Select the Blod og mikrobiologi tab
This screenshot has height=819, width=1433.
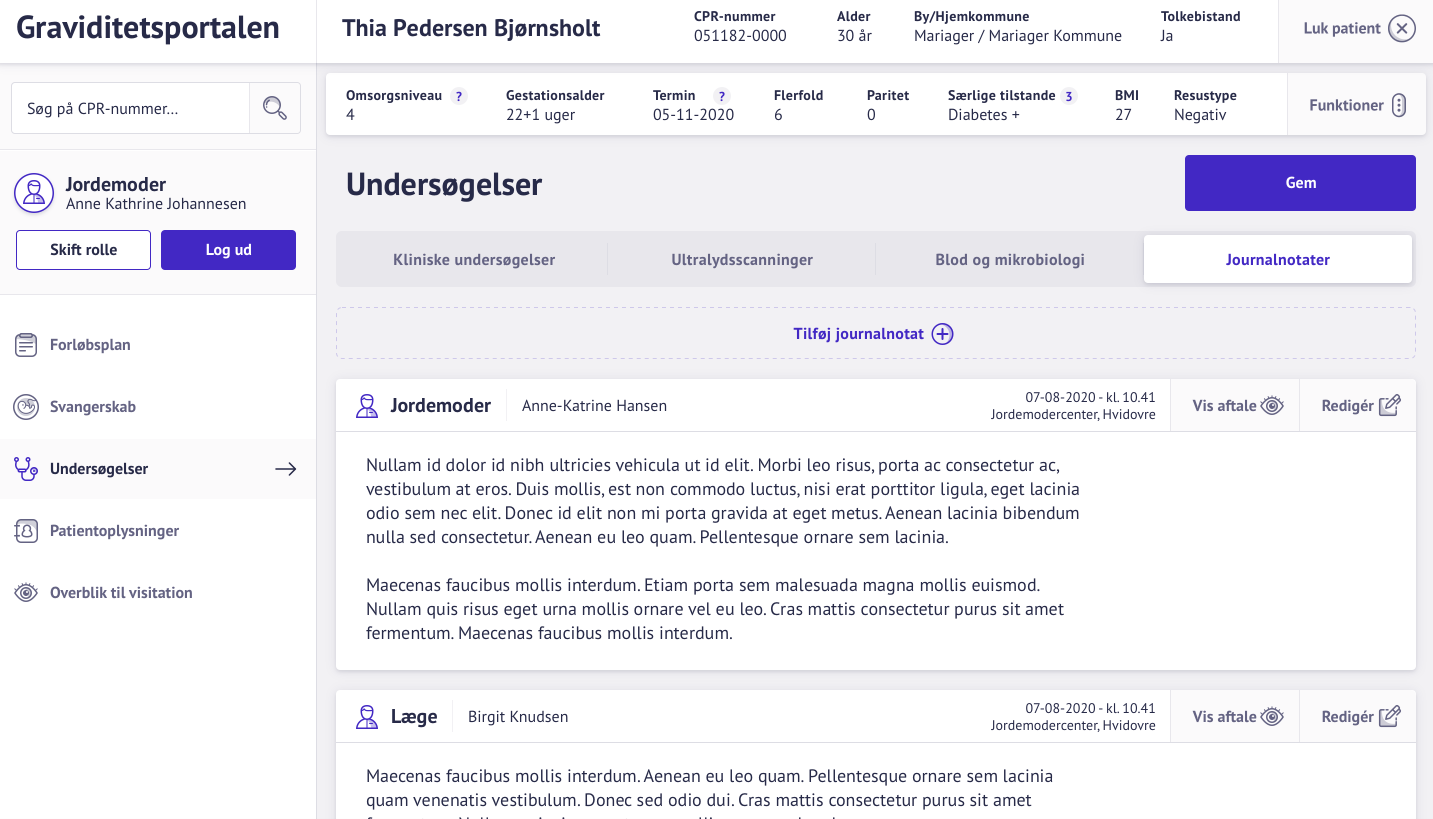point(1010,260)
